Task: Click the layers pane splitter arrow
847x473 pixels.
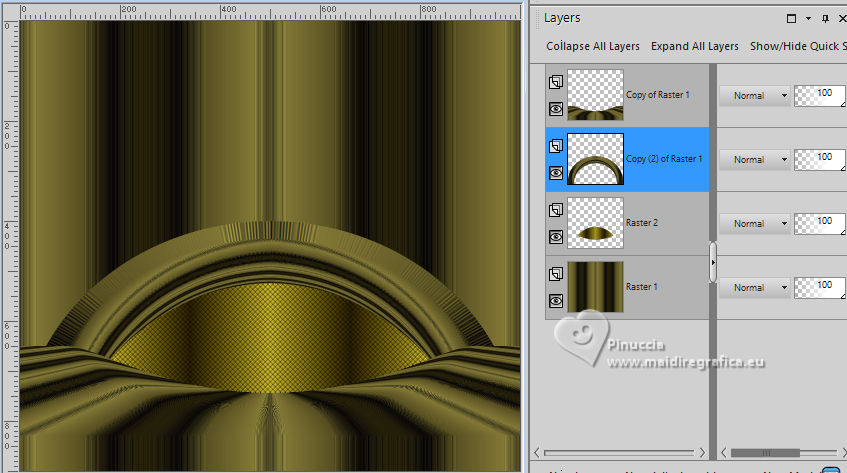Action: [713, 262]
